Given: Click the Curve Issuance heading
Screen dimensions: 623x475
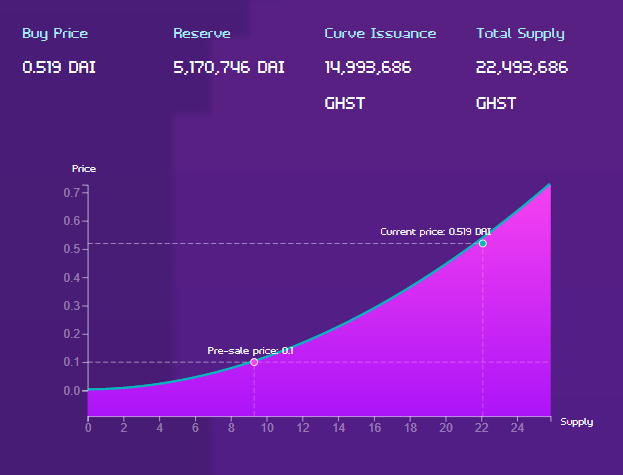Looking at the screenshot, I should 380,33.
